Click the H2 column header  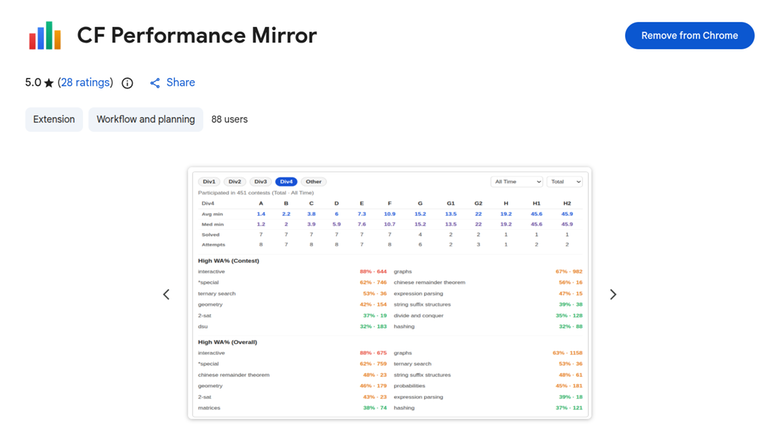567,203
